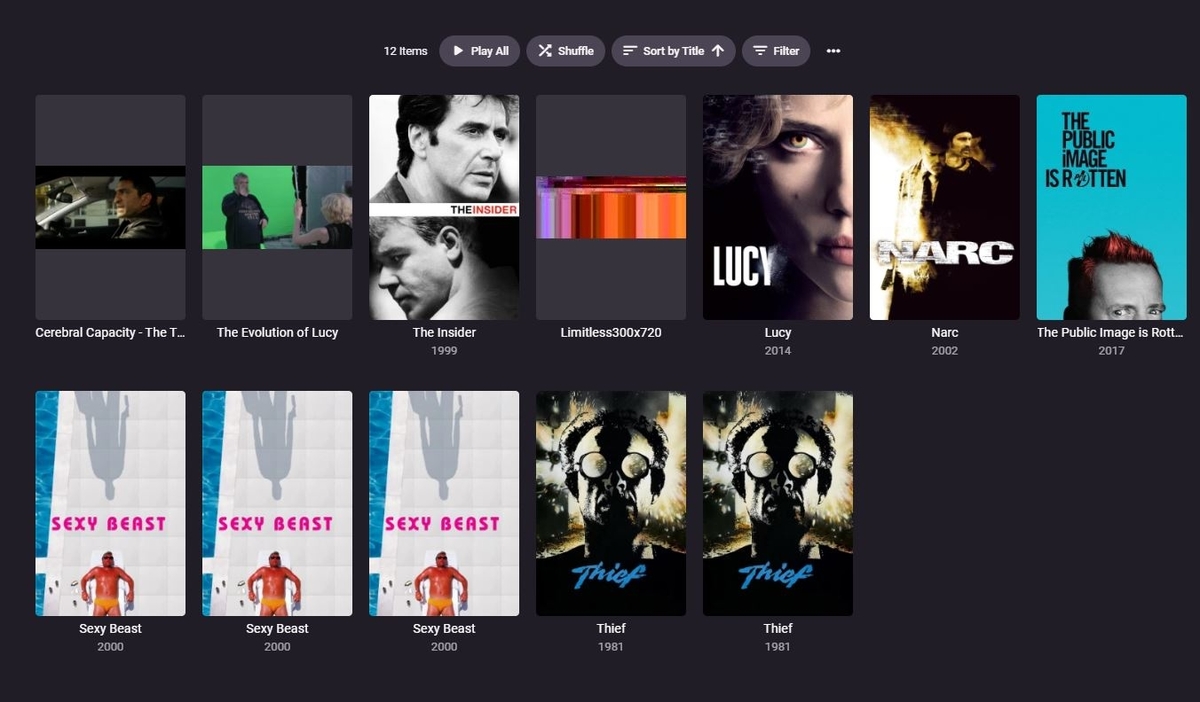Open The Evolution of Lucy thumbnail
Viewport: 1200px width, 702px height.
click(x=277, y=207)
